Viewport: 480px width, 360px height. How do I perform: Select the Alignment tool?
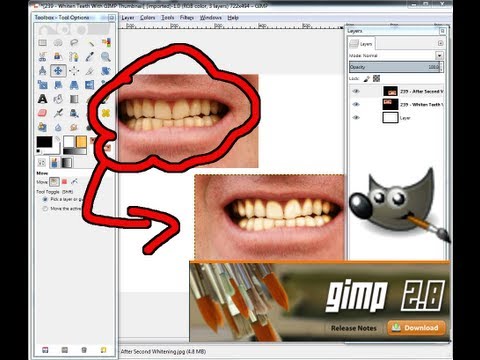[74, 71]
